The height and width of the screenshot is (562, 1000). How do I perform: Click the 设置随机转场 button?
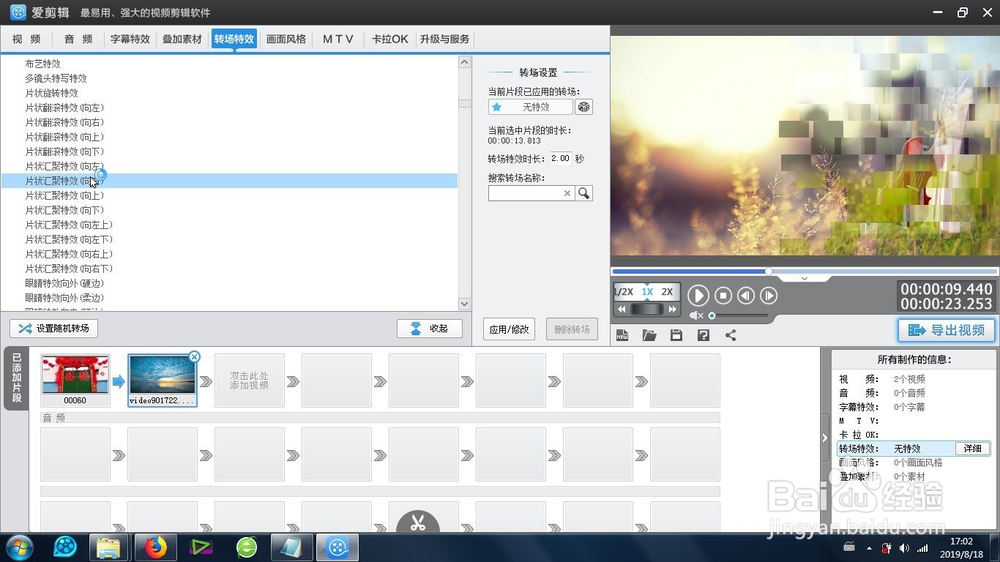tap(54, 329)
